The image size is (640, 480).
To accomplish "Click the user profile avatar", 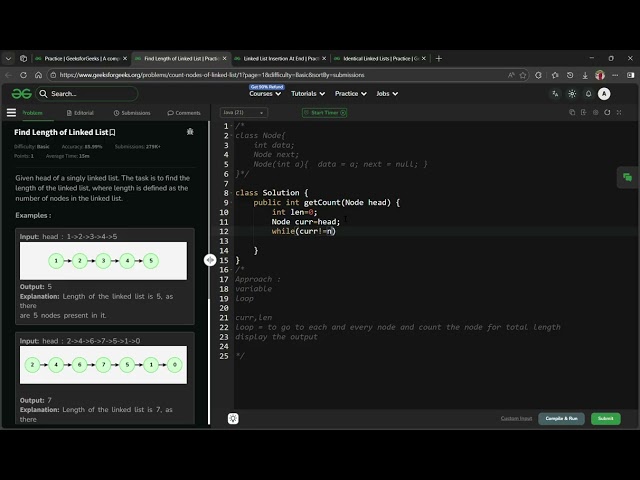I will pos(604,94).
